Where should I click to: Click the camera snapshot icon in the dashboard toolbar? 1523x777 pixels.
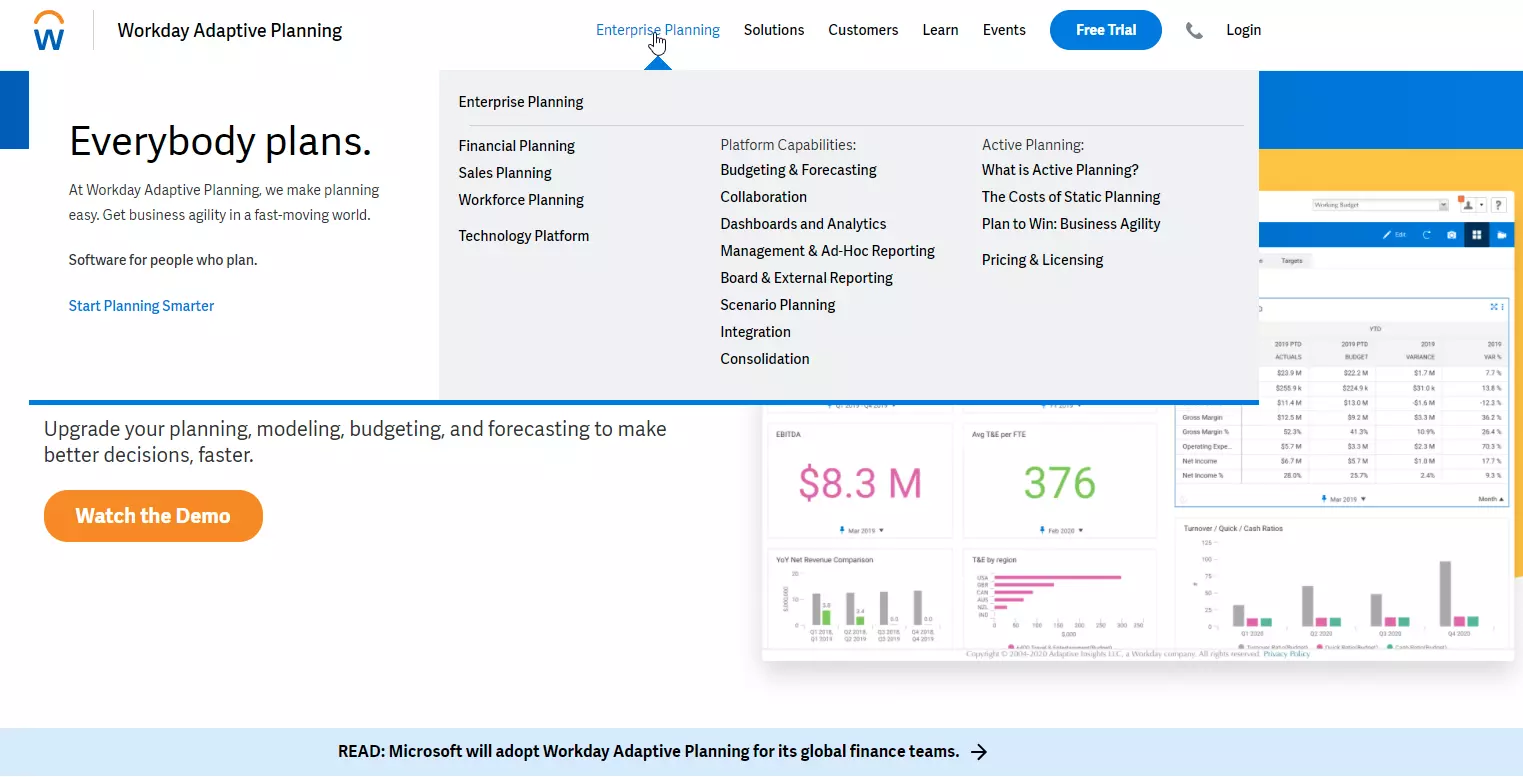(x=1452, y=235)
